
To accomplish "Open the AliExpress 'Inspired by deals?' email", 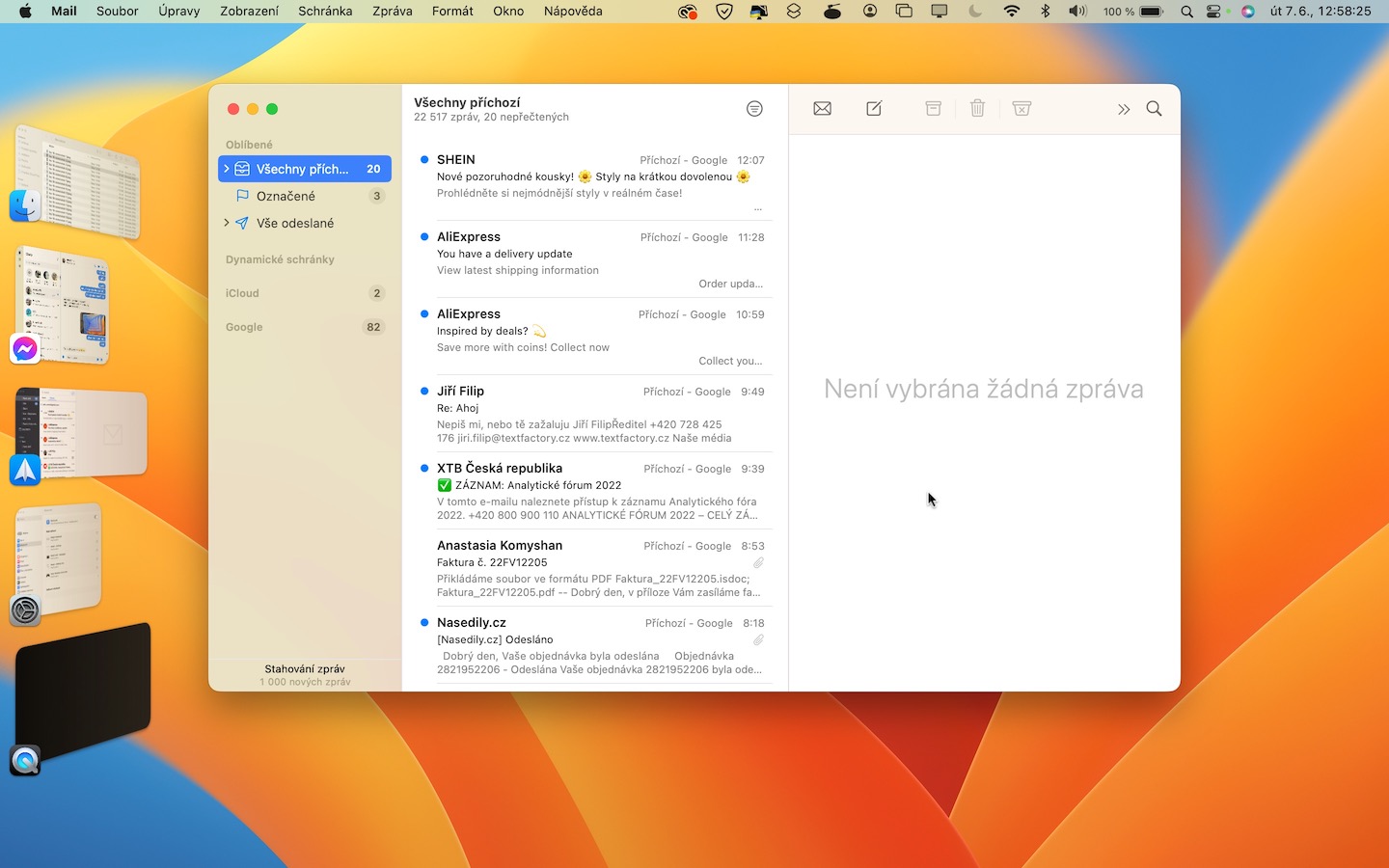I will [594, 336].
